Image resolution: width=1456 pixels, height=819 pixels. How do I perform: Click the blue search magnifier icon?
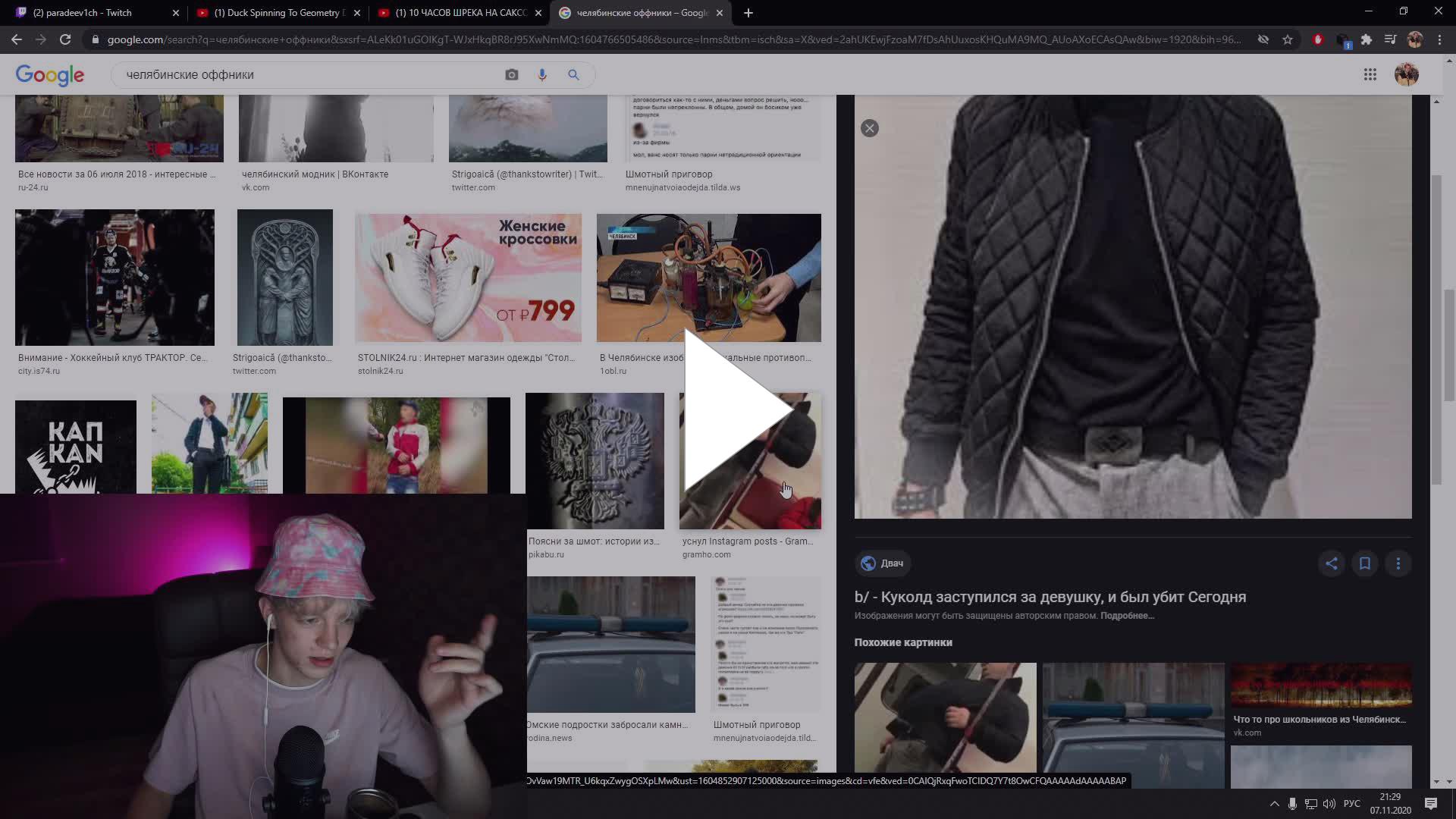(573, 74)
